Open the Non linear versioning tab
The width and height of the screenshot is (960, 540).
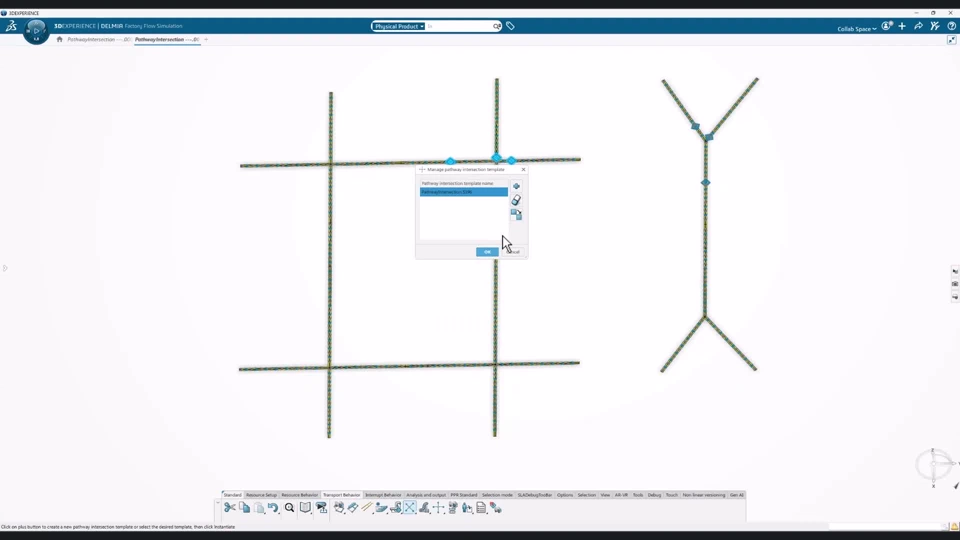(x=704, y=495)
